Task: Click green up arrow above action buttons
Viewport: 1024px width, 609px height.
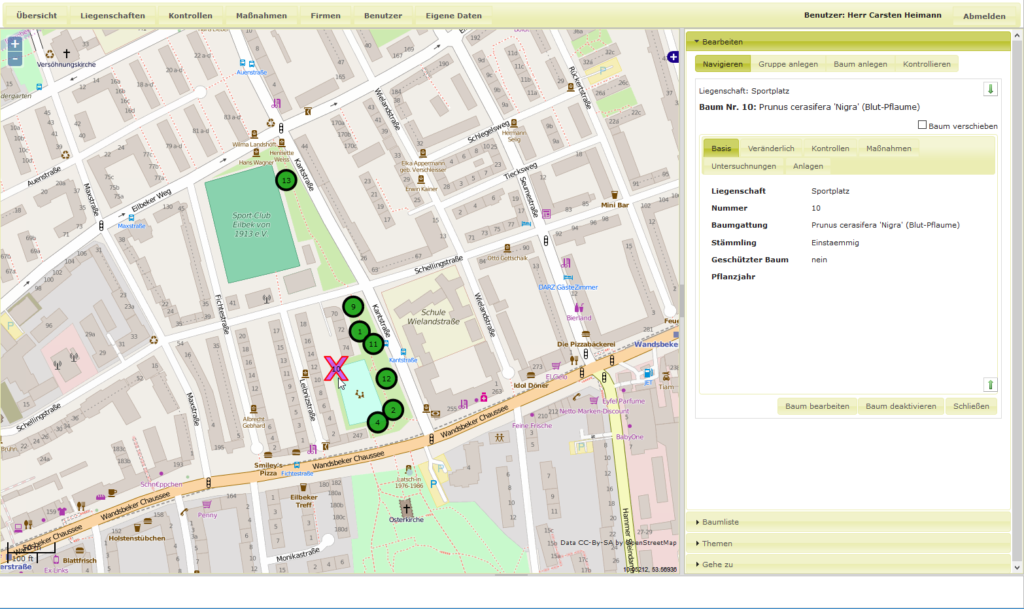Action: (x=990, y=384)
